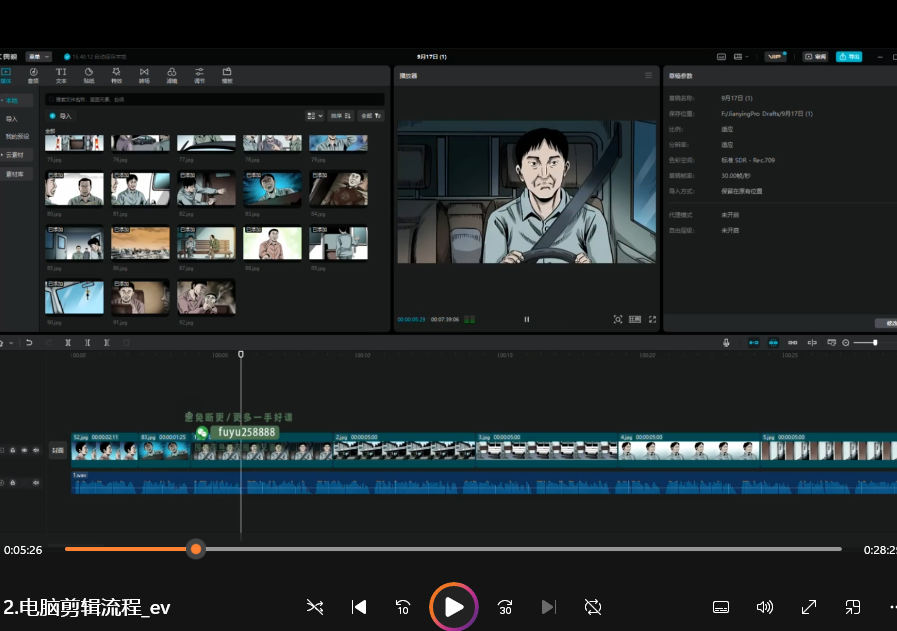This screenshot has width=897, height=631.
Task: Open the 排序 sort dropdown
Action: pos(341,116)
